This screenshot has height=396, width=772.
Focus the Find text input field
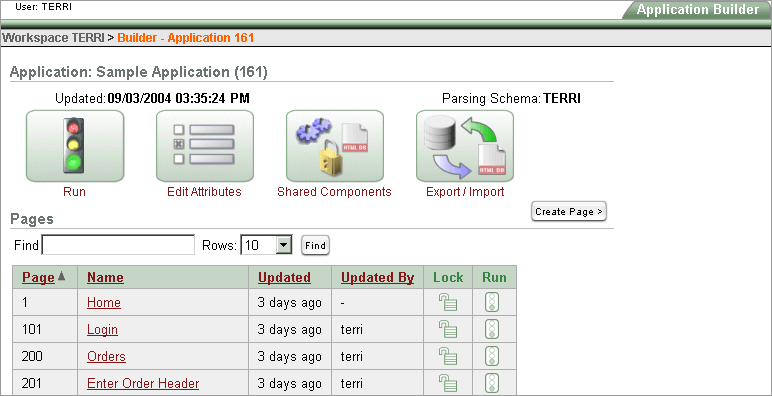(118, 245)
